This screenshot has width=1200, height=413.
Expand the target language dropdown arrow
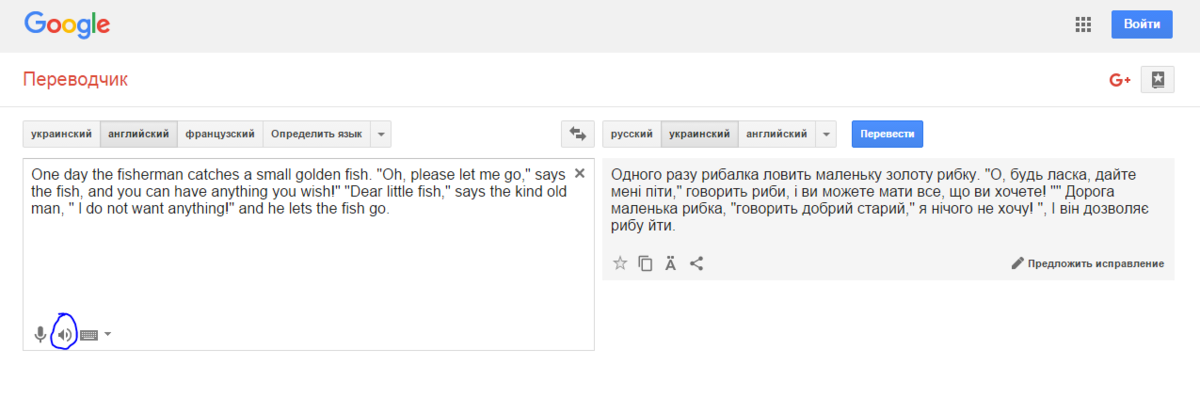[x=827, y=133]
